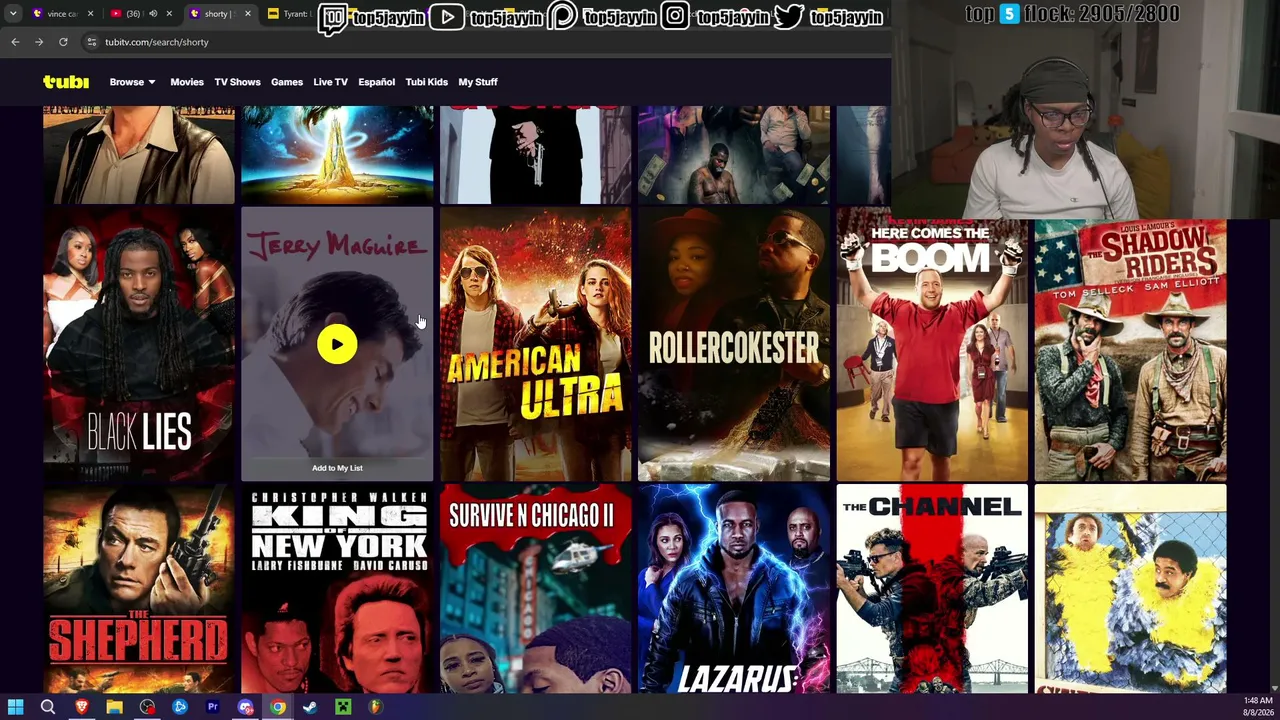Switch to Chrome on the taskbar
Image resolution: width=1280 pixels, height=720 pixels.
(x=278, y=707)
